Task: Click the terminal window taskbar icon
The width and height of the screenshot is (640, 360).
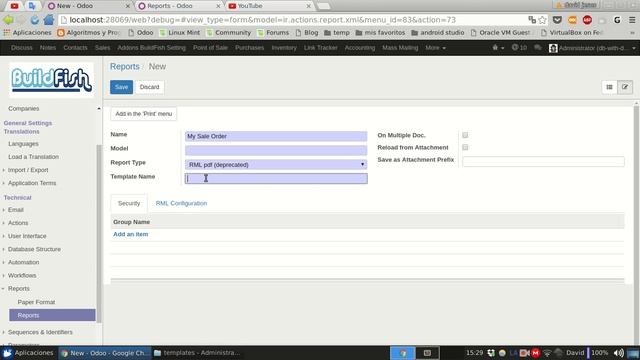Action: 427,353
